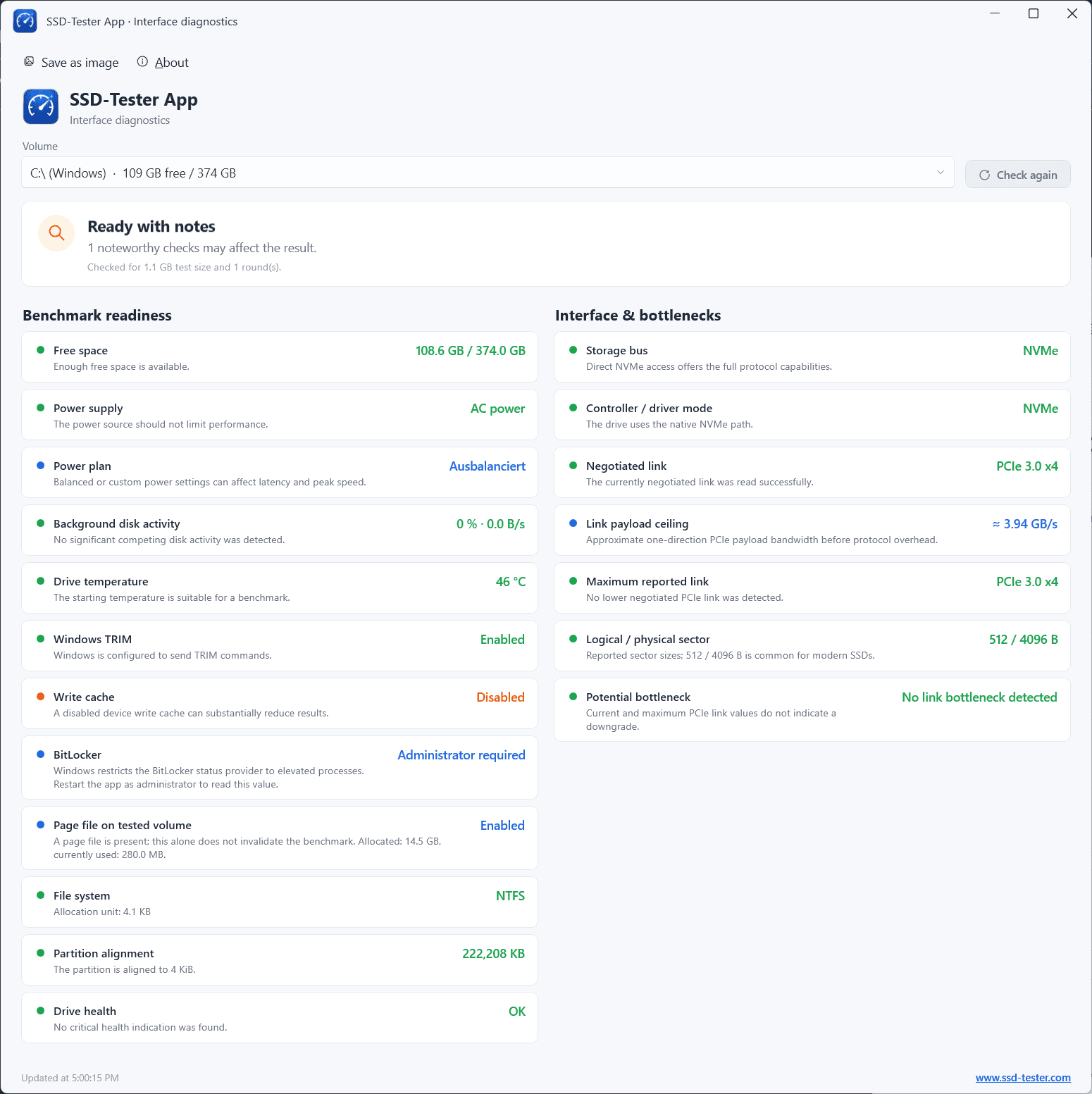Open the www.ssd-tester.com link
The width and height of the screenshot is (1092, 1094).
click(1023, 1078)
